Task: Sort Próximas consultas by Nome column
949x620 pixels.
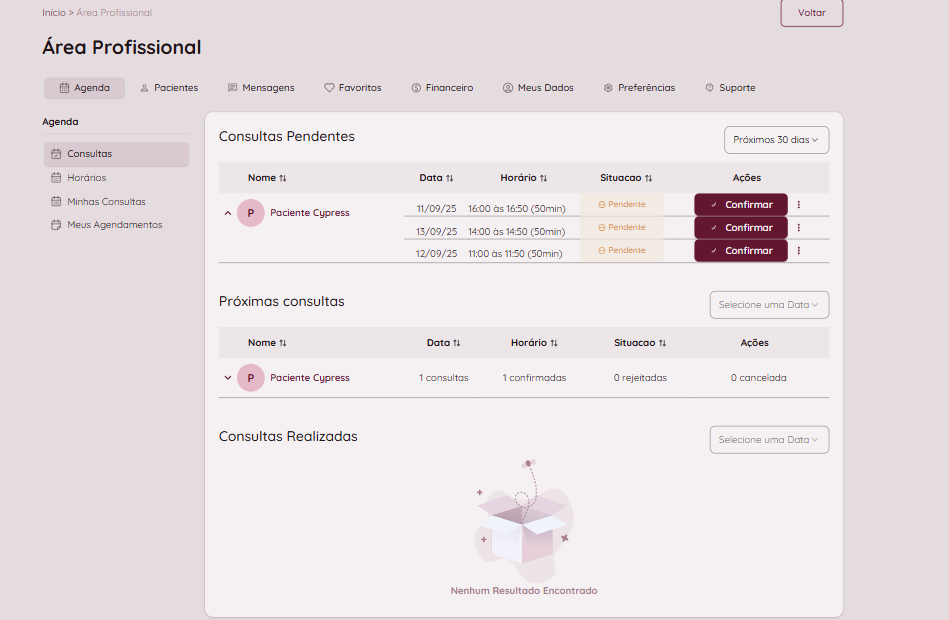Action: [x=267, y=343]
